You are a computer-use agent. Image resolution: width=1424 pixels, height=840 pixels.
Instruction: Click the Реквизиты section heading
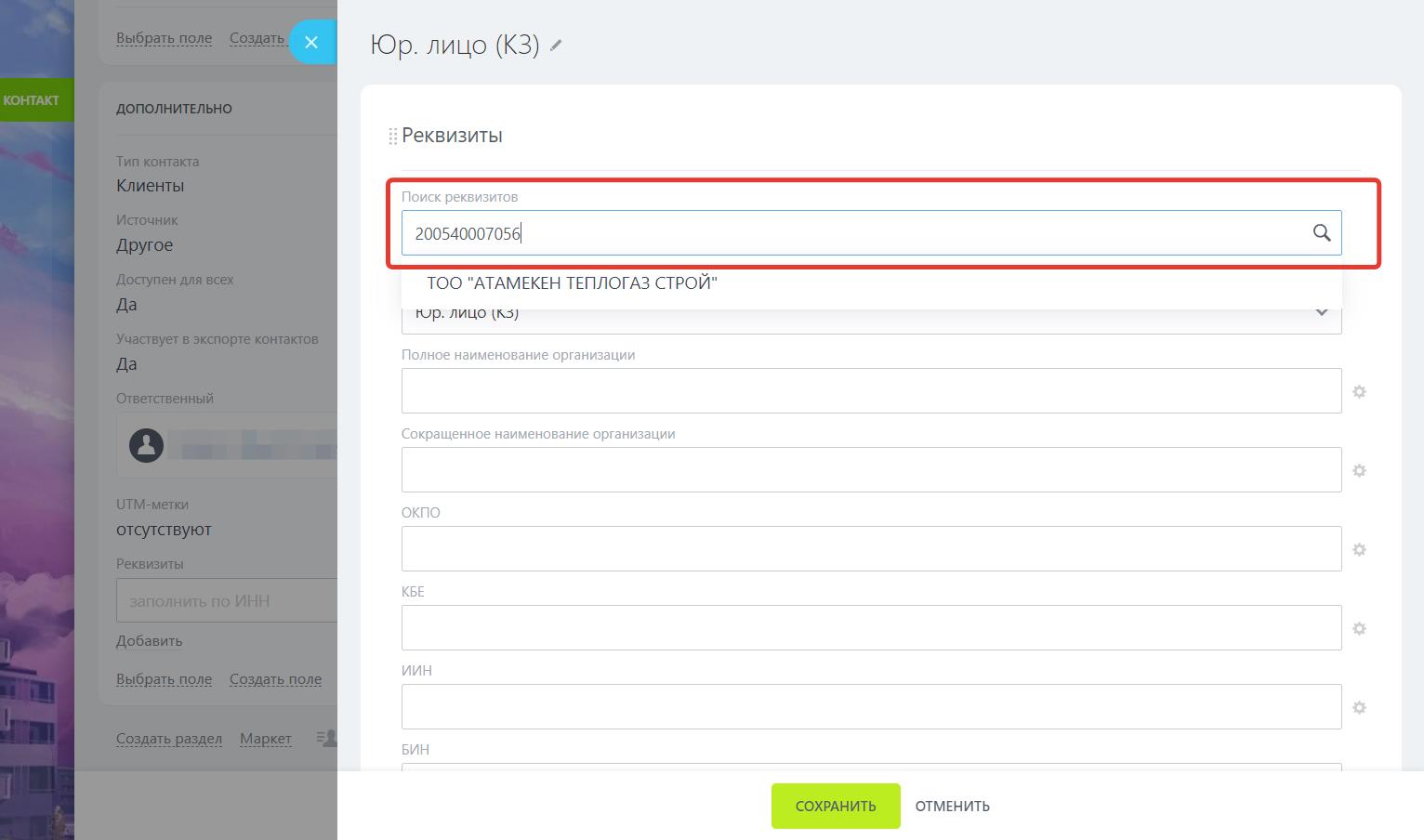tap(452, 136)
